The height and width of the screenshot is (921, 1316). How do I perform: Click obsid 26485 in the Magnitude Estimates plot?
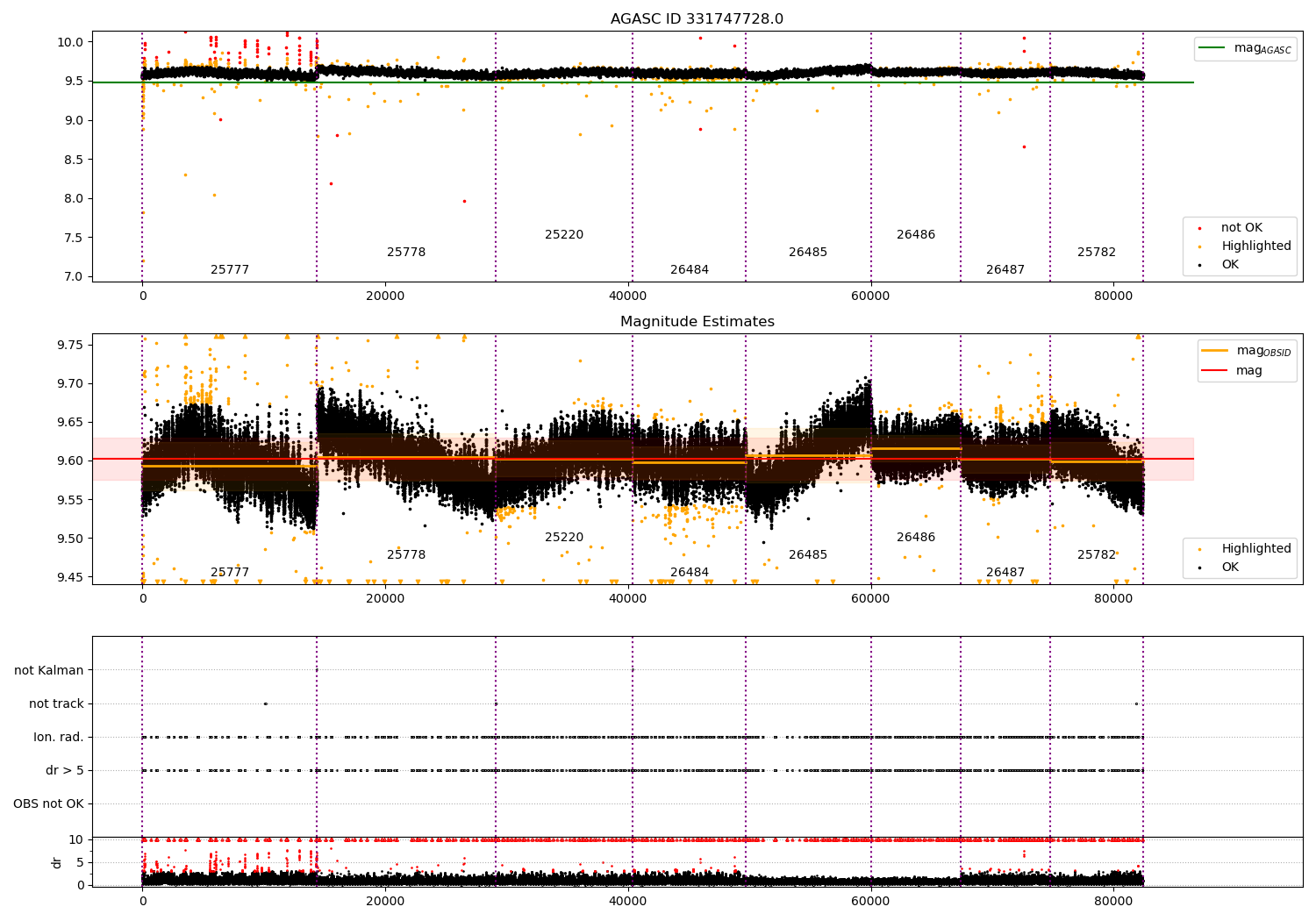click(808, 555)
